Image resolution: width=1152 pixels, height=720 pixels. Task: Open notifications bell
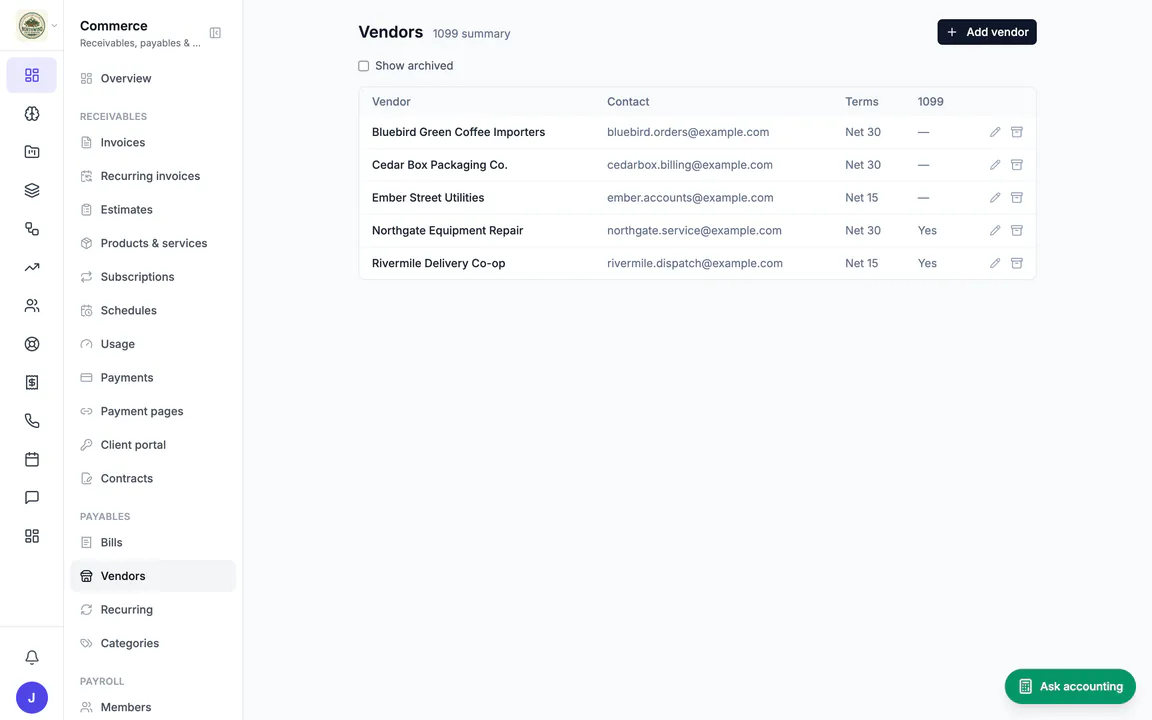pos(32,657)
